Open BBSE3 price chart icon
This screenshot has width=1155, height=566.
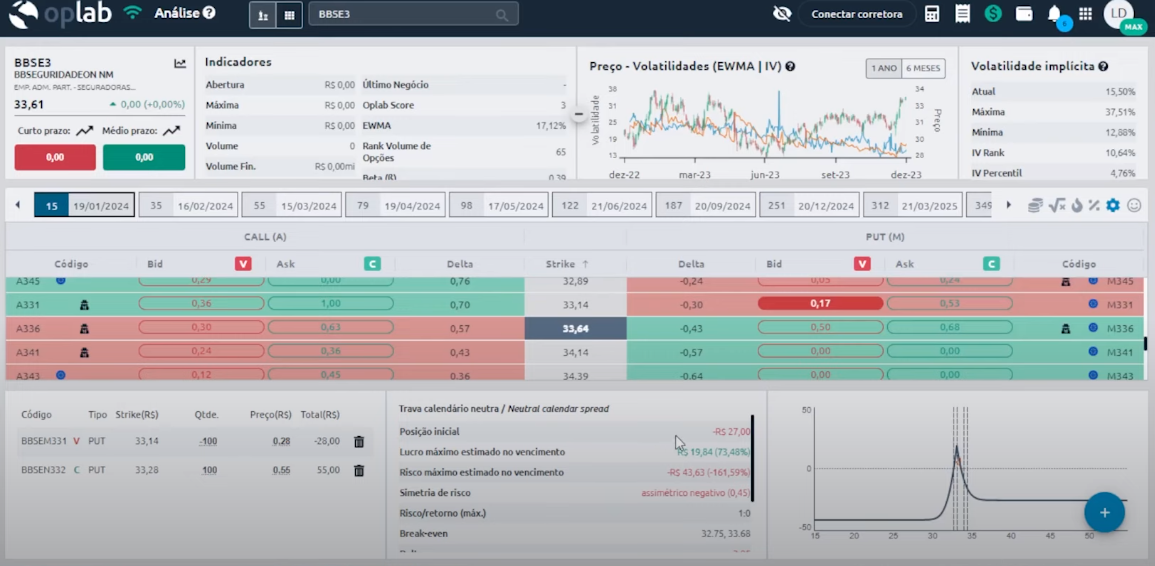pyautogui.click(x=180, y=64)
